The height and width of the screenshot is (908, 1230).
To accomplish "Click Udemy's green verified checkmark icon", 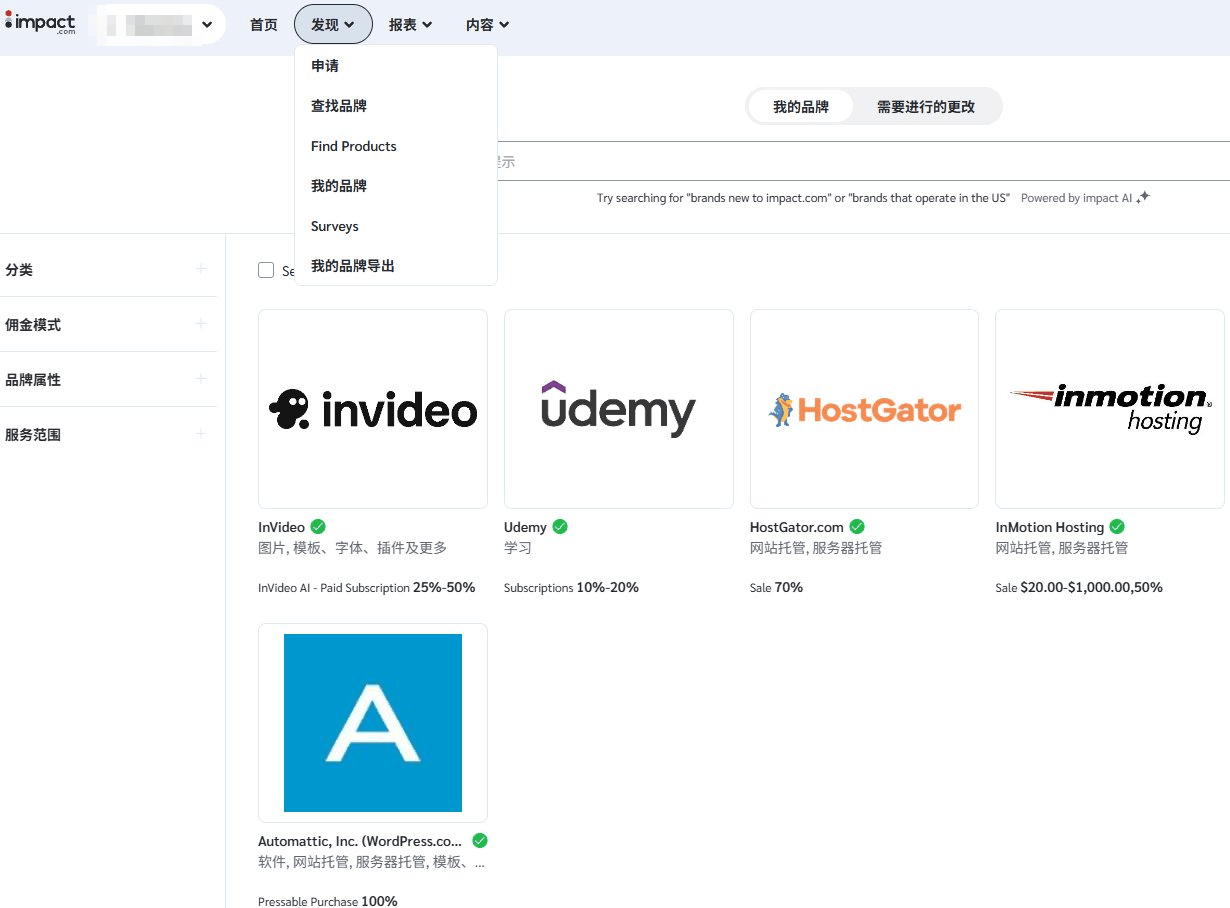I will (x=560, y=526).
